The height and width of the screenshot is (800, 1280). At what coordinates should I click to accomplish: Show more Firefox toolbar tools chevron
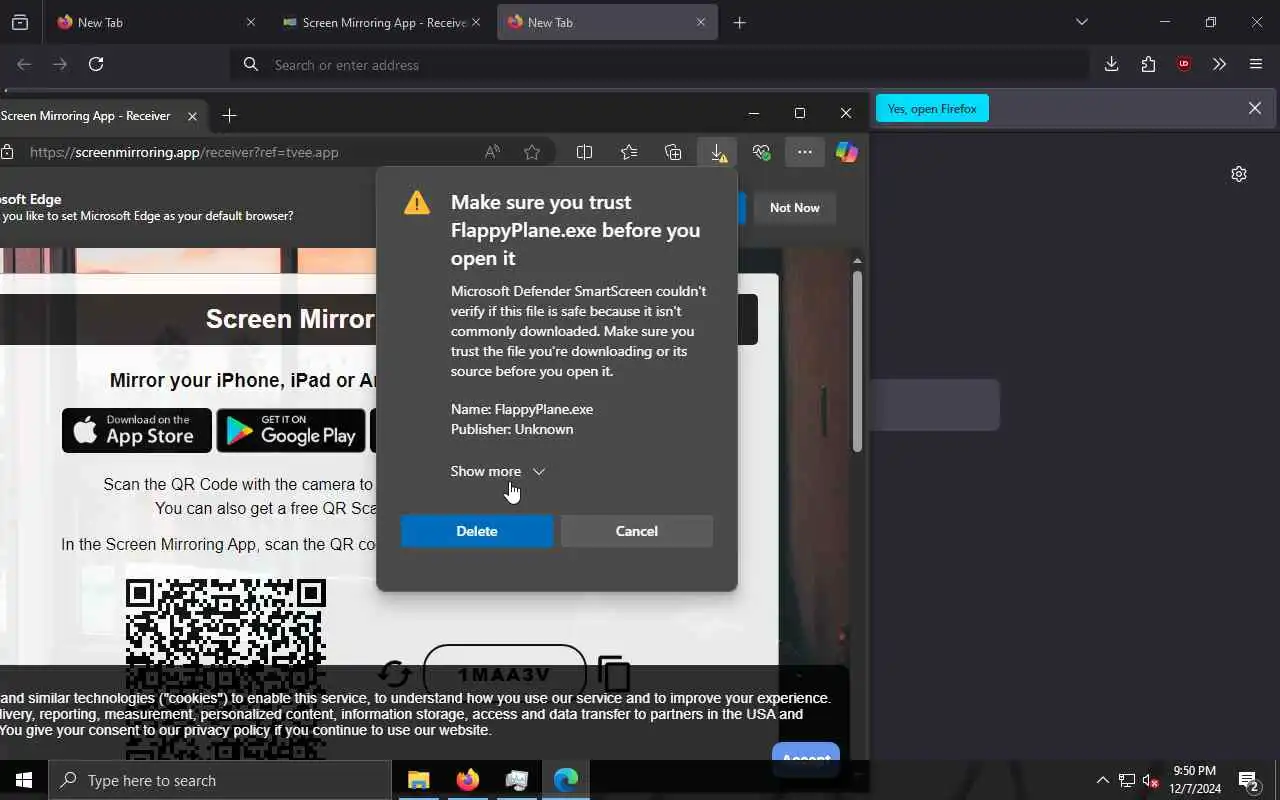[1219, 64]
